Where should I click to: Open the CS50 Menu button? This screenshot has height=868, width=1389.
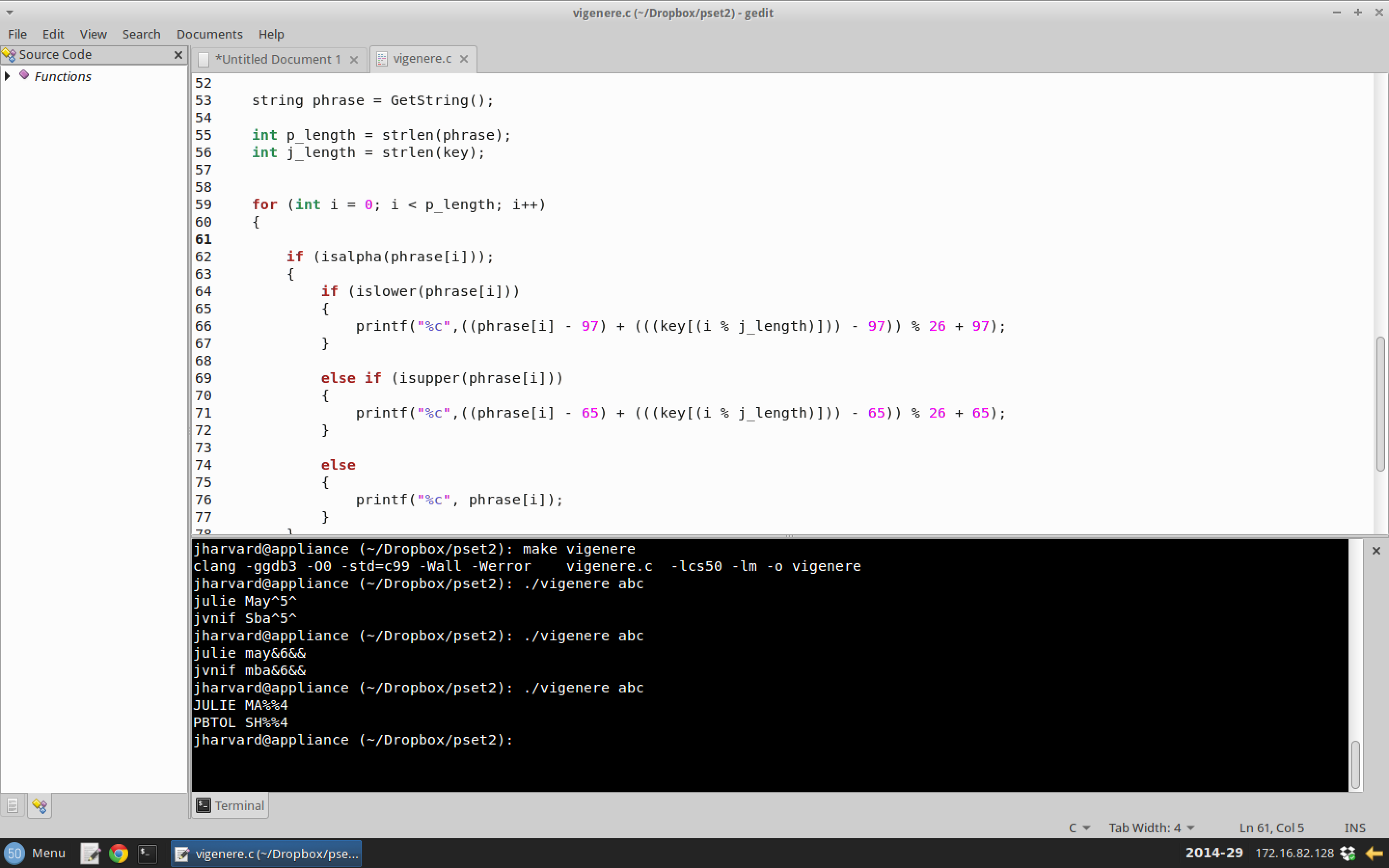(x=36, y=853)
